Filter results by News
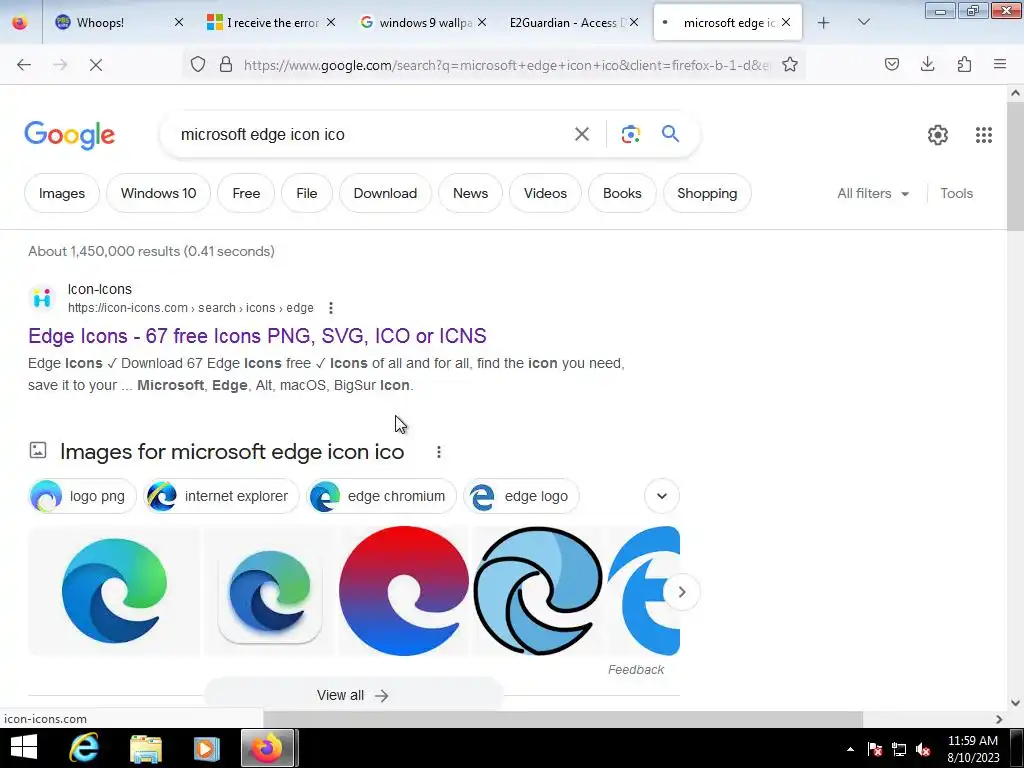Image resolution: width=1024 pixels, height=768 pixels. (x=470, y=193)
